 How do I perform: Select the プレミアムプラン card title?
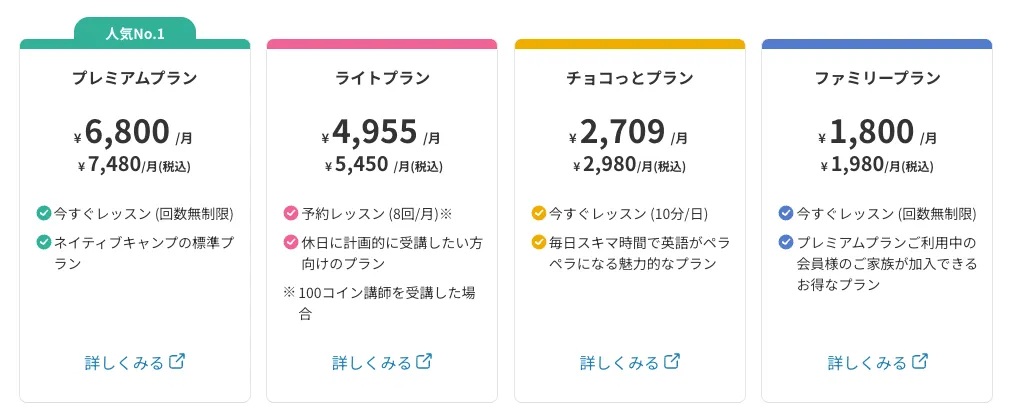[x=135, y=78]
